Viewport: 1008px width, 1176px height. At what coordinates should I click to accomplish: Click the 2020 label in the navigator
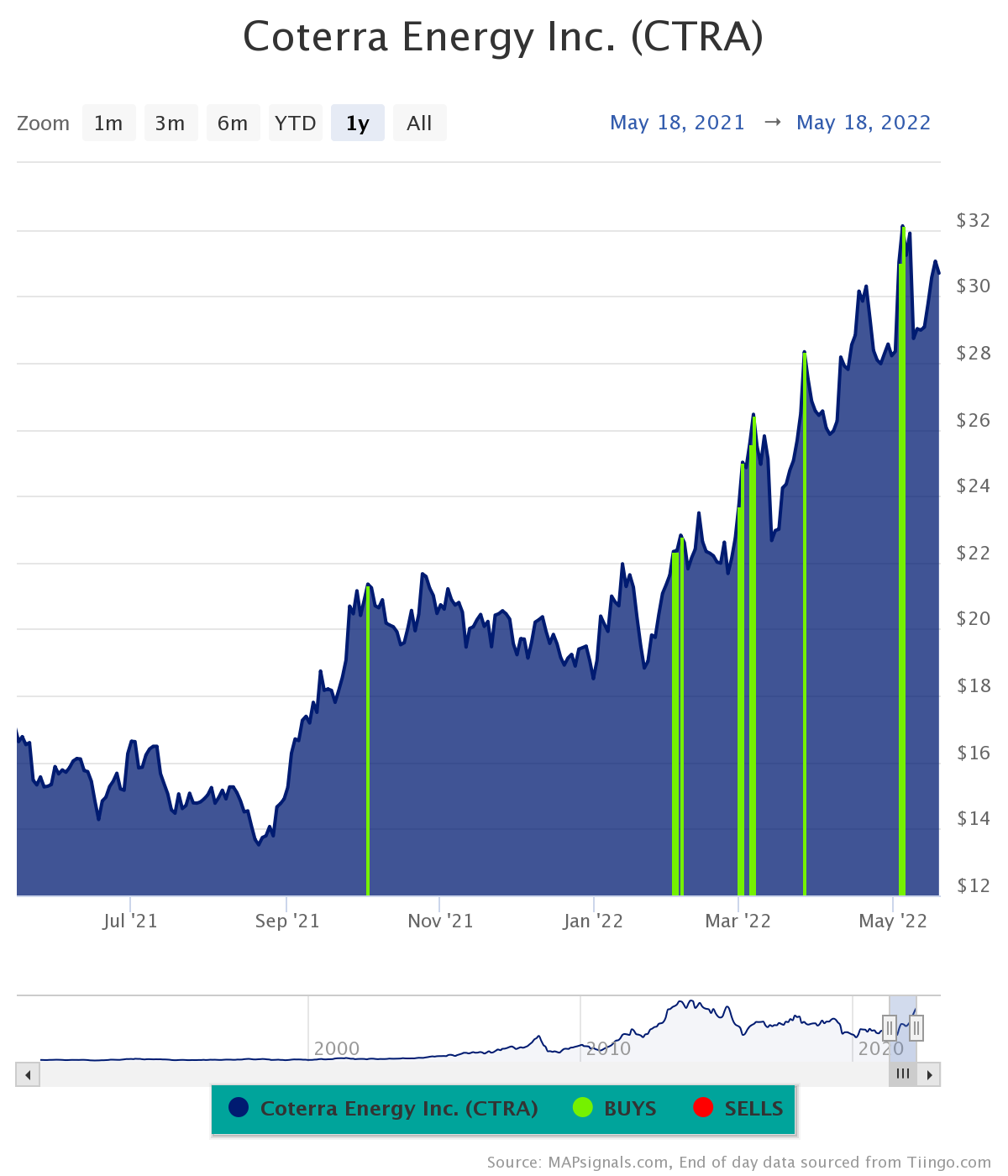click(880, 1048)
